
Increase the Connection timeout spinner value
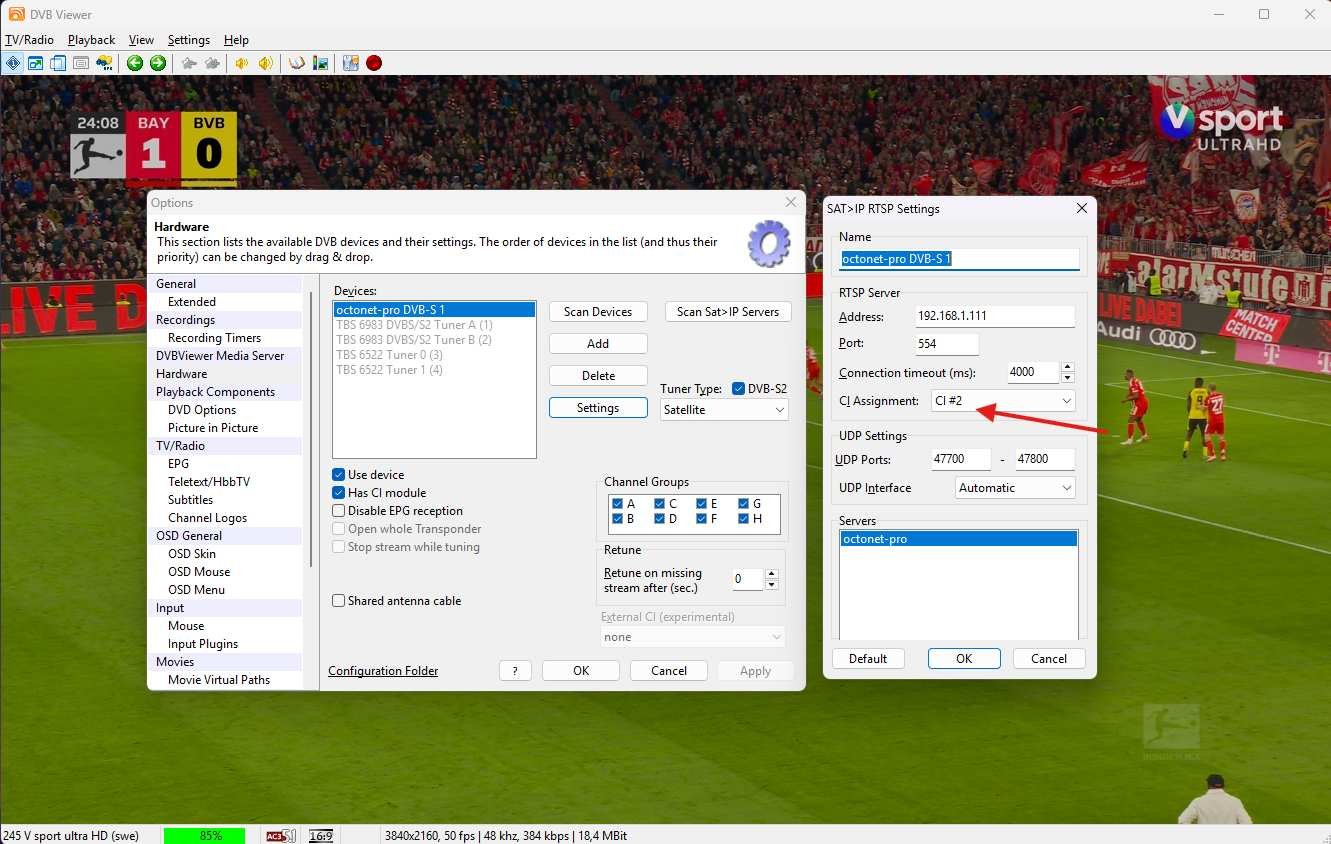coord(1068,368)
